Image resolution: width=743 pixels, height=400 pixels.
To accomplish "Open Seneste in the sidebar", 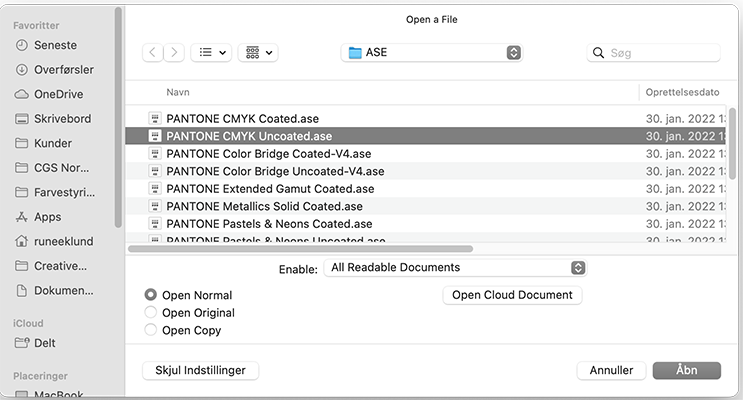I will coord(46,45).
